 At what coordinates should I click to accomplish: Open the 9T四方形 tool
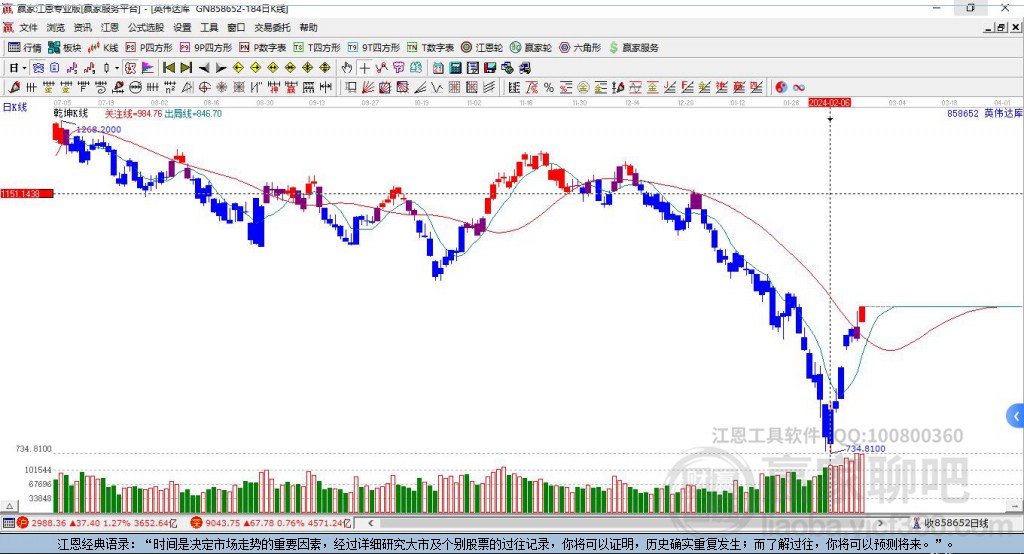[374, 48]
